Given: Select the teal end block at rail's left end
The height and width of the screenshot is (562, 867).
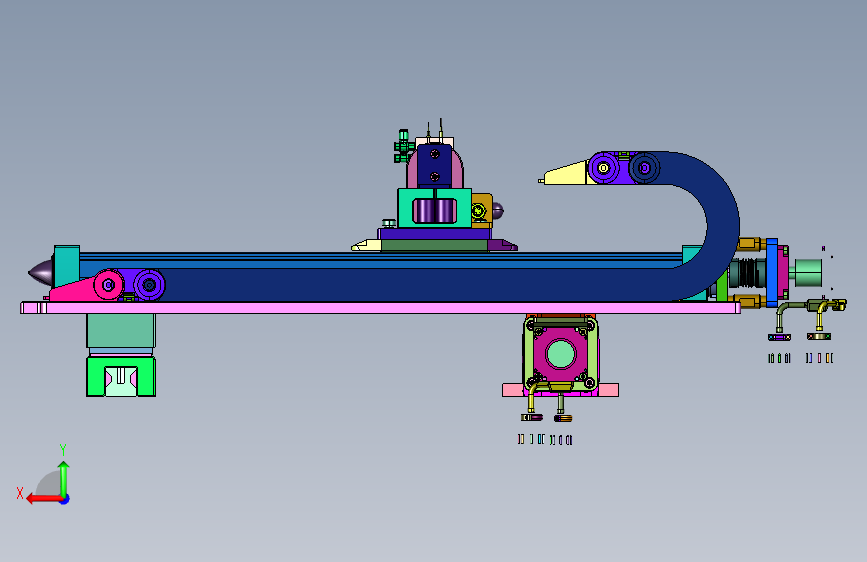Looking at the screenshot, I should click(66, 264).
